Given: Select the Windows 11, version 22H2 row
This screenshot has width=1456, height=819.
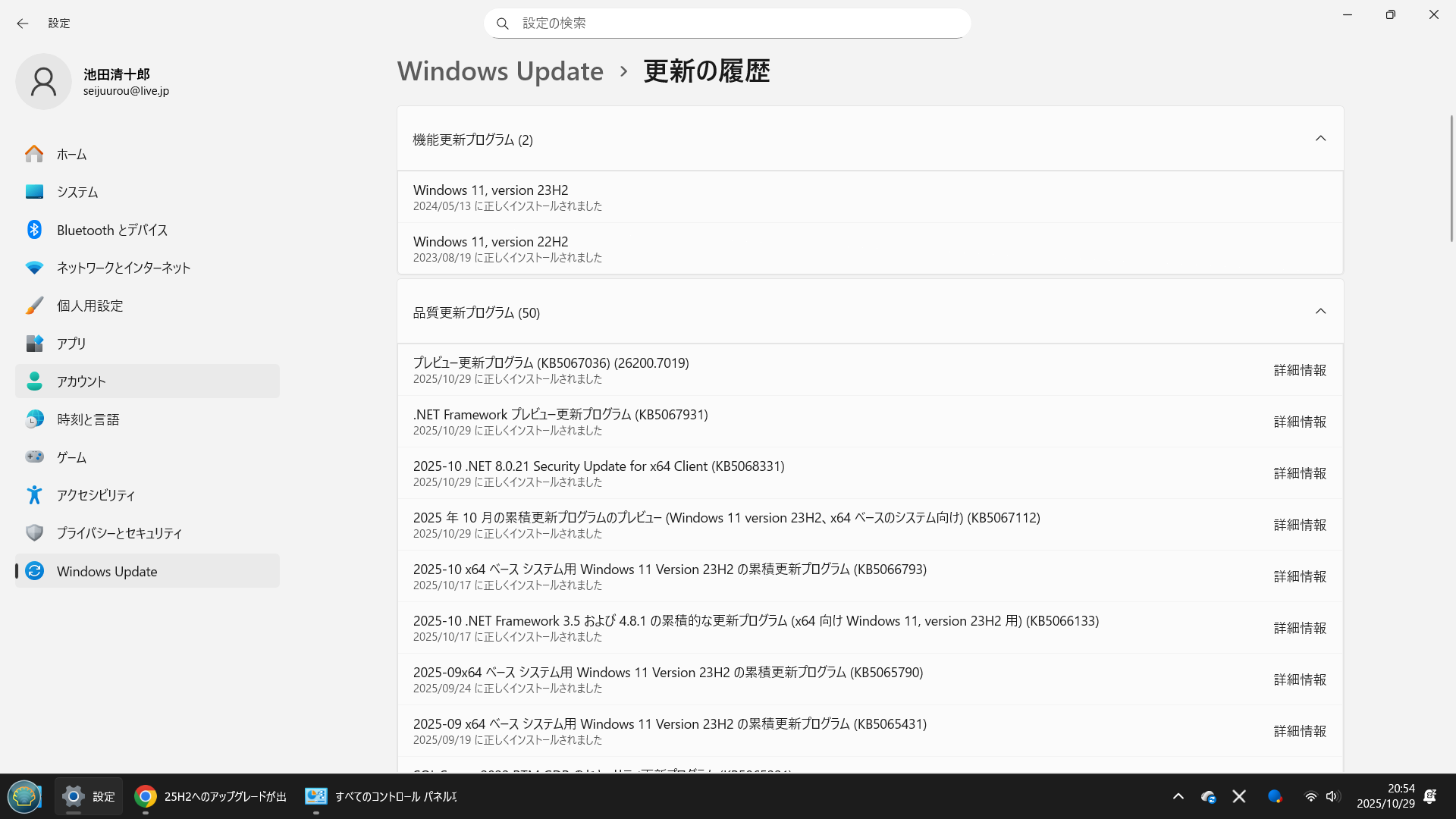Looking at the screenshot, I should tap(870, 249).
